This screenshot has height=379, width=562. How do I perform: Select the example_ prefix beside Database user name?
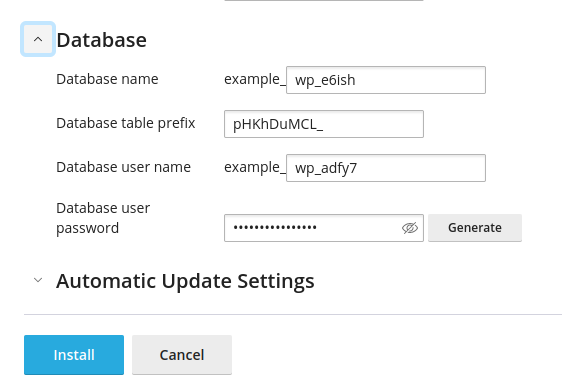point(255,167)
